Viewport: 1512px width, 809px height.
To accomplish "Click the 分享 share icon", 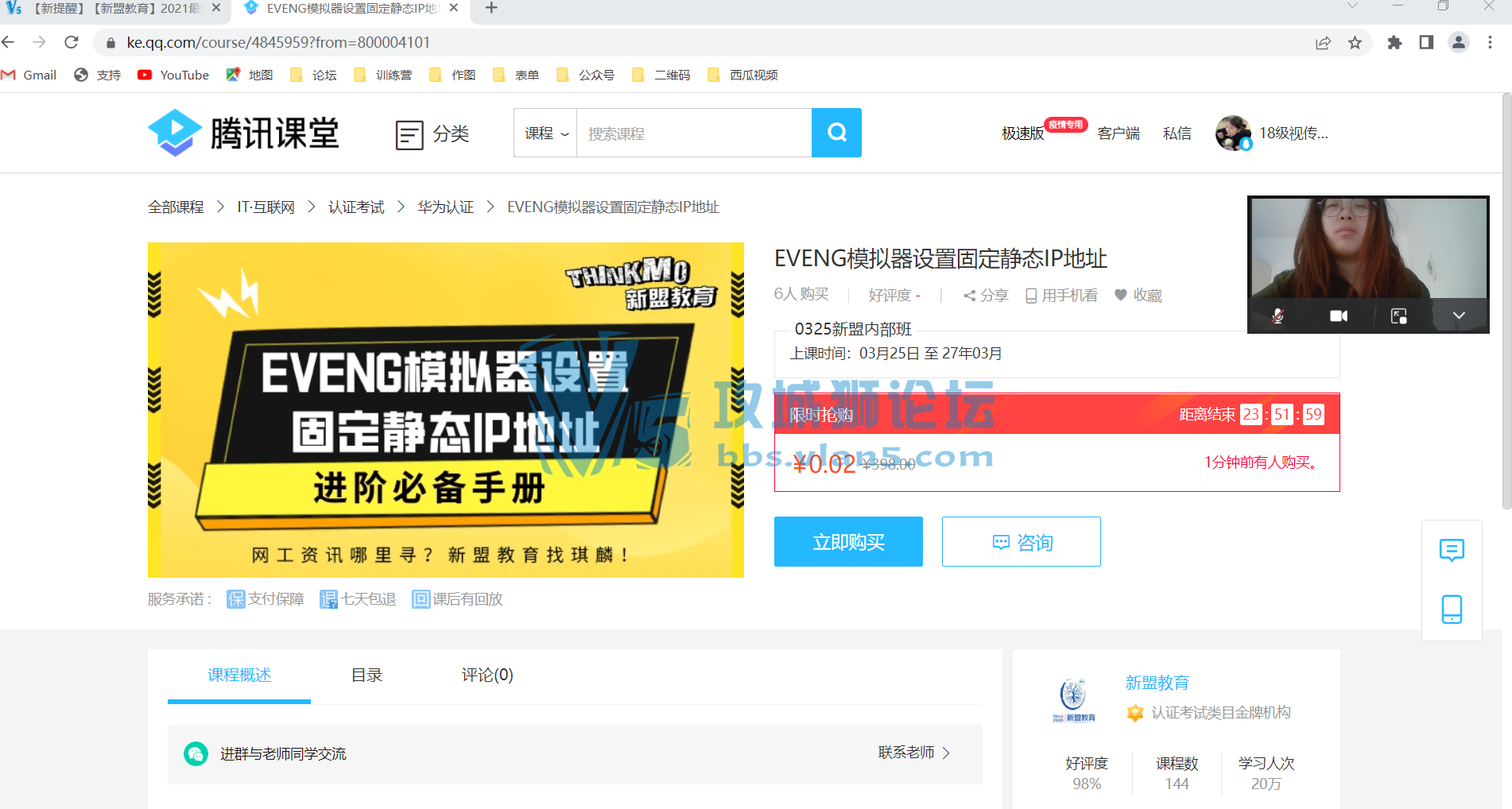I will pos(969,296).
